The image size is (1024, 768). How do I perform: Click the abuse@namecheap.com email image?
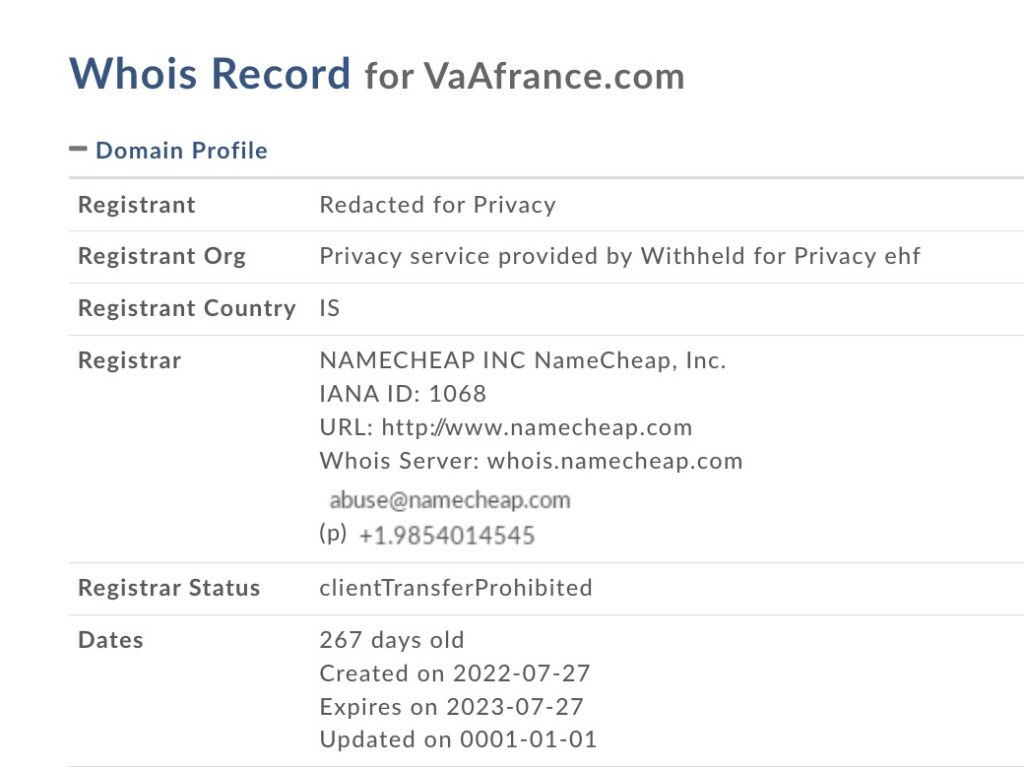click(449, 500)
